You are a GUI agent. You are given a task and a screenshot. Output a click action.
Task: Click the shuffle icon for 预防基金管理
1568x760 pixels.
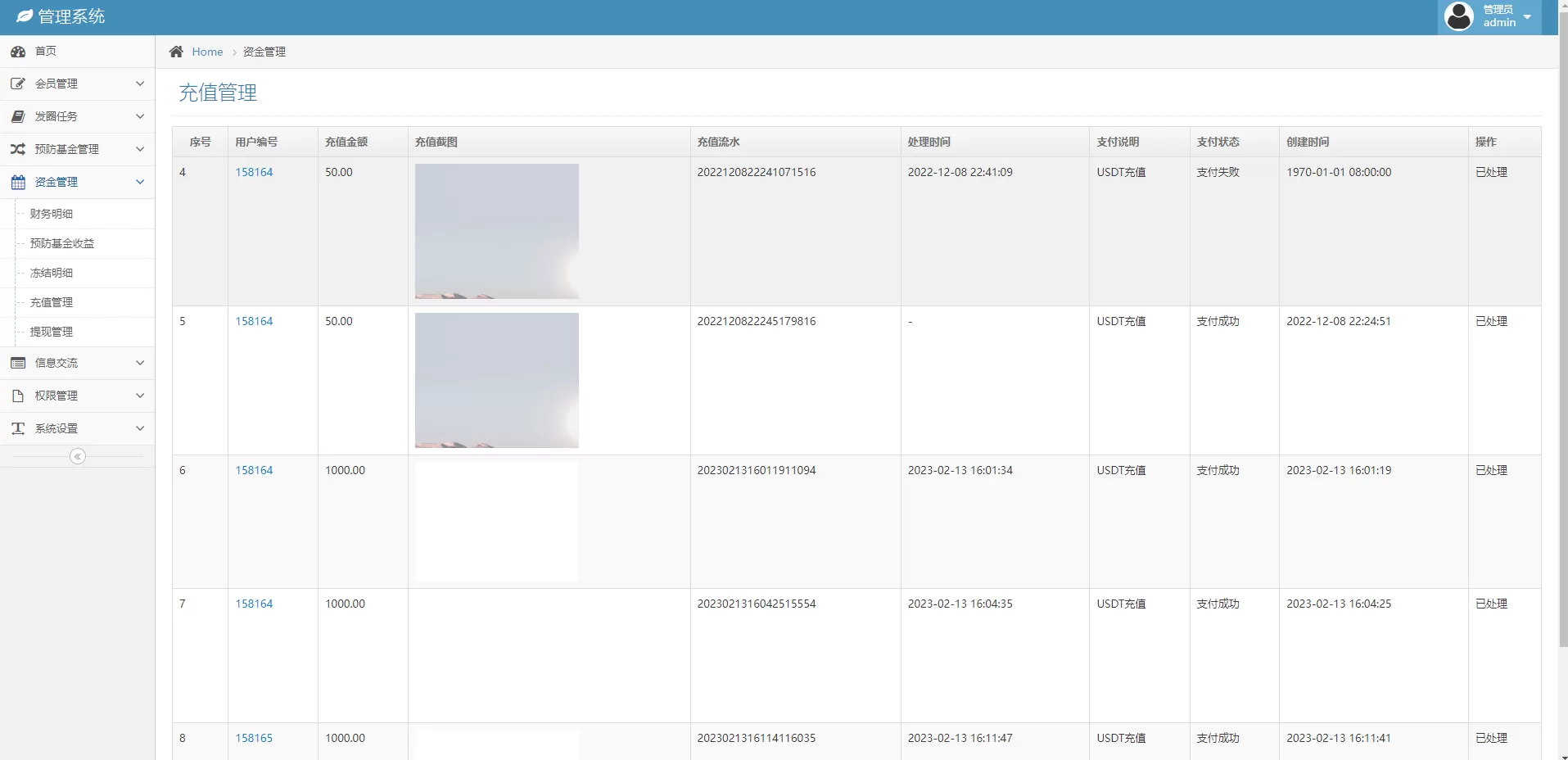[x=18, y=149]
